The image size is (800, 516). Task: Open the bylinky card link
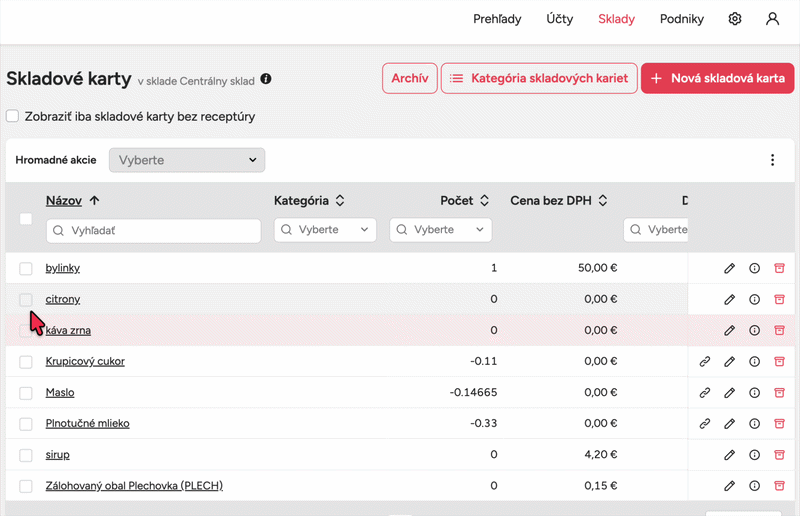(63, 268)
